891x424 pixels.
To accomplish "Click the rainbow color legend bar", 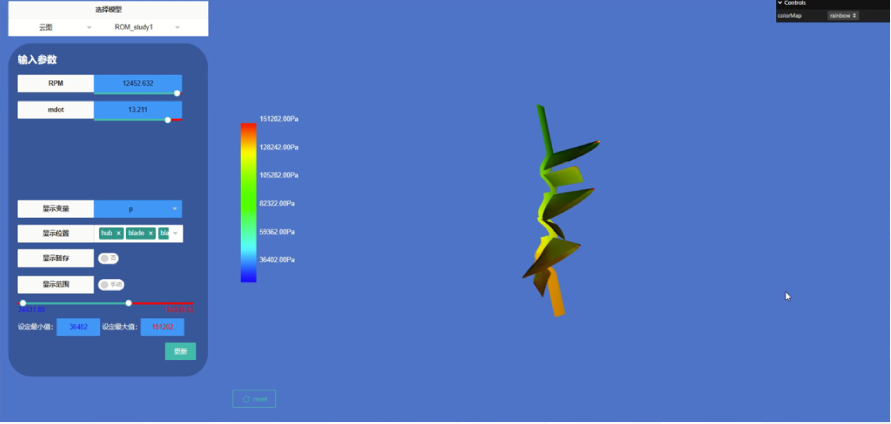I will click(x=248, y=202).
